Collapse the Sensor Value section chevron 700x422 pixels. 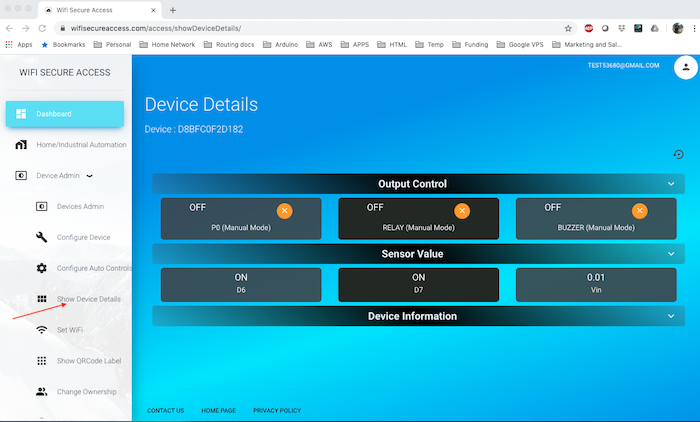click(x=671, y=254)
